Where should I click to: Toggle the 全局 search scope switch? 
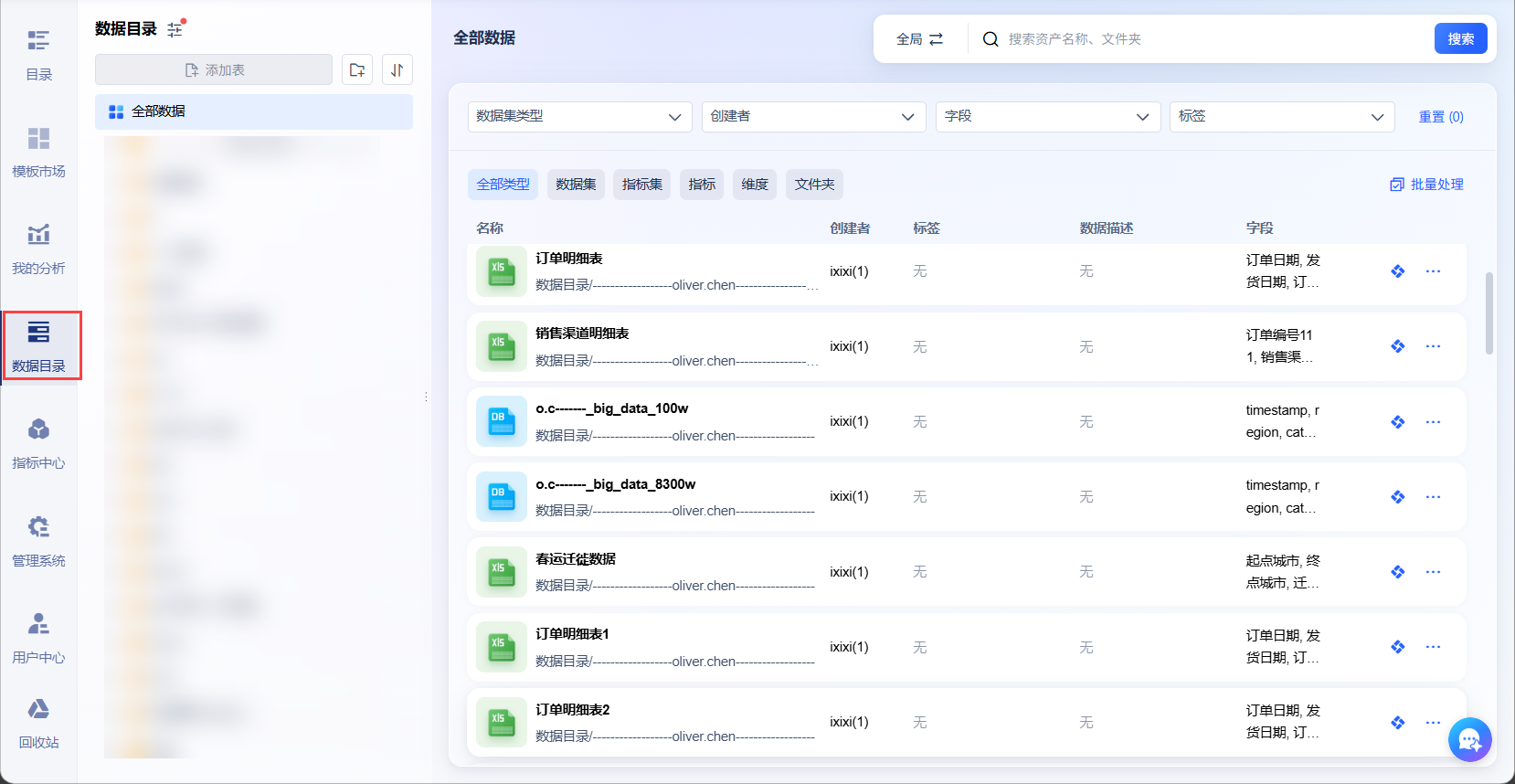pyautogui.click(x=919, y=39)
